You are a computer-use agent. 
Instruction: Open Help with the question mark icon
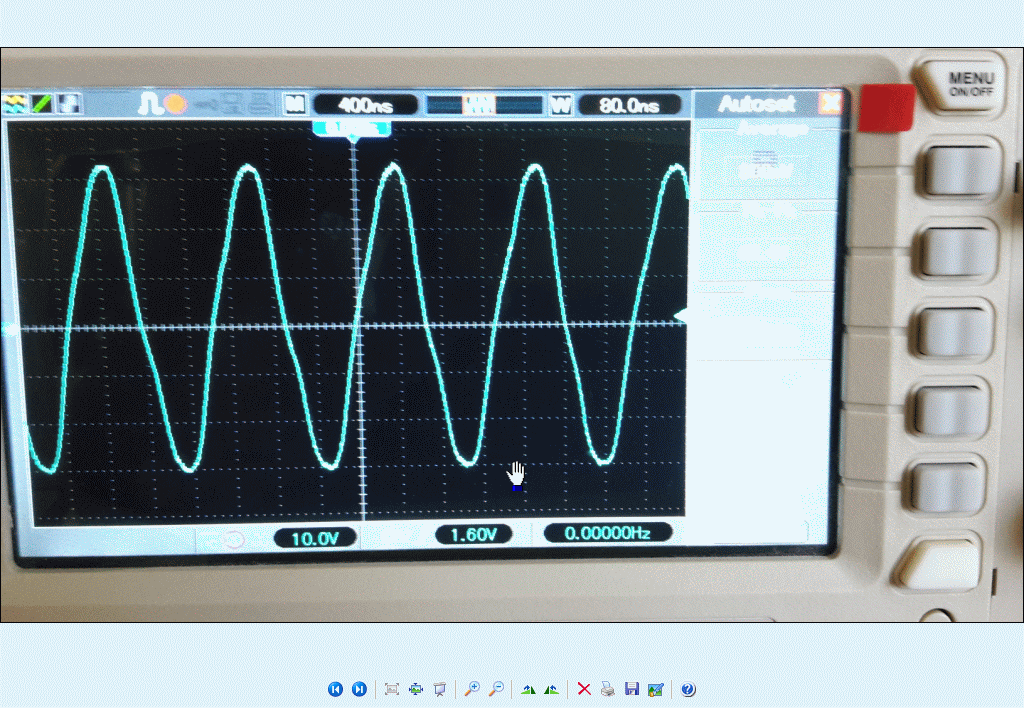point(688,689)
